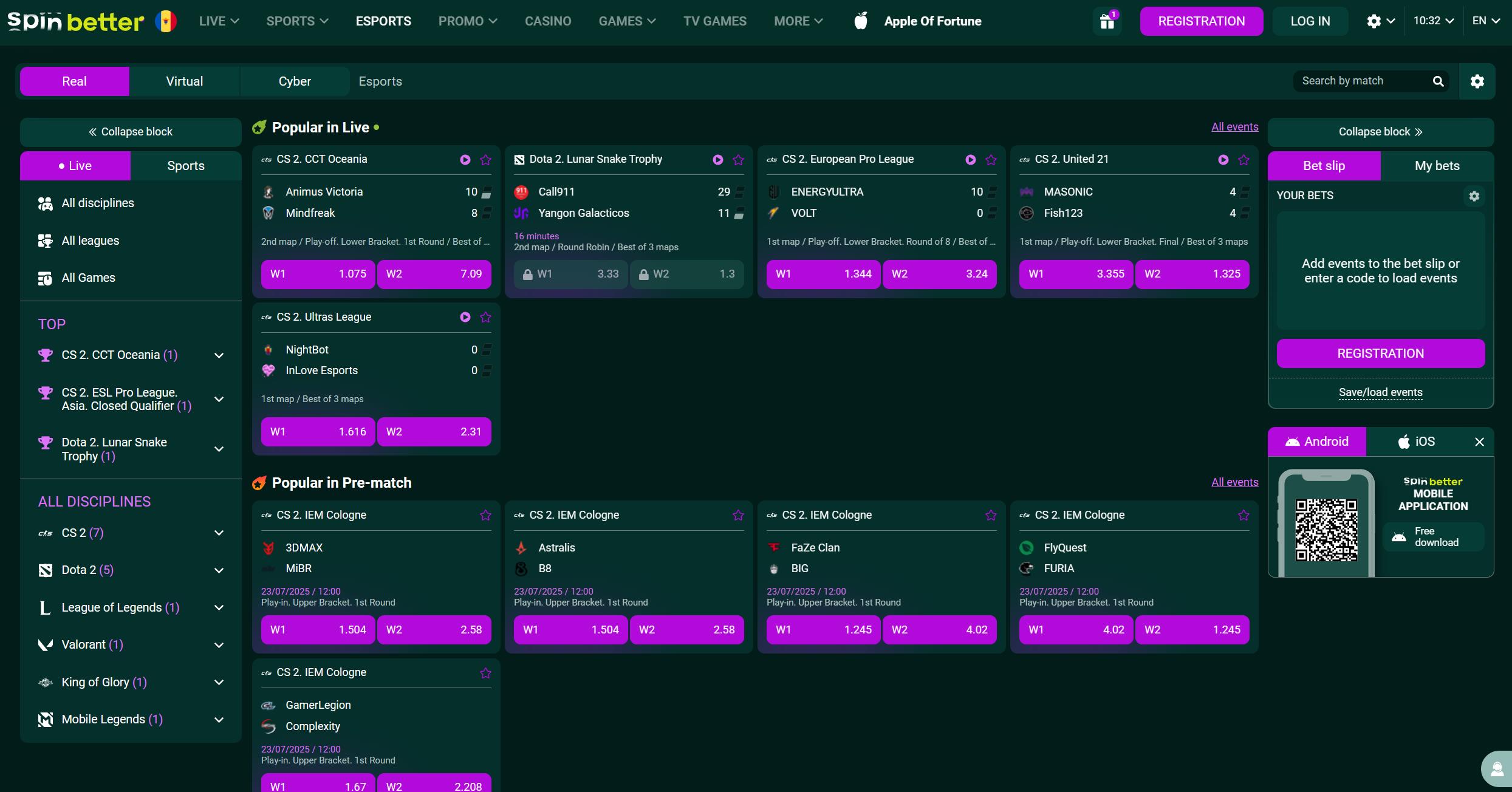Image resolution: width=1512 pixels, height=792 pixels.
Task: Open Save/load events link
Action: [x=1380, y=392]
